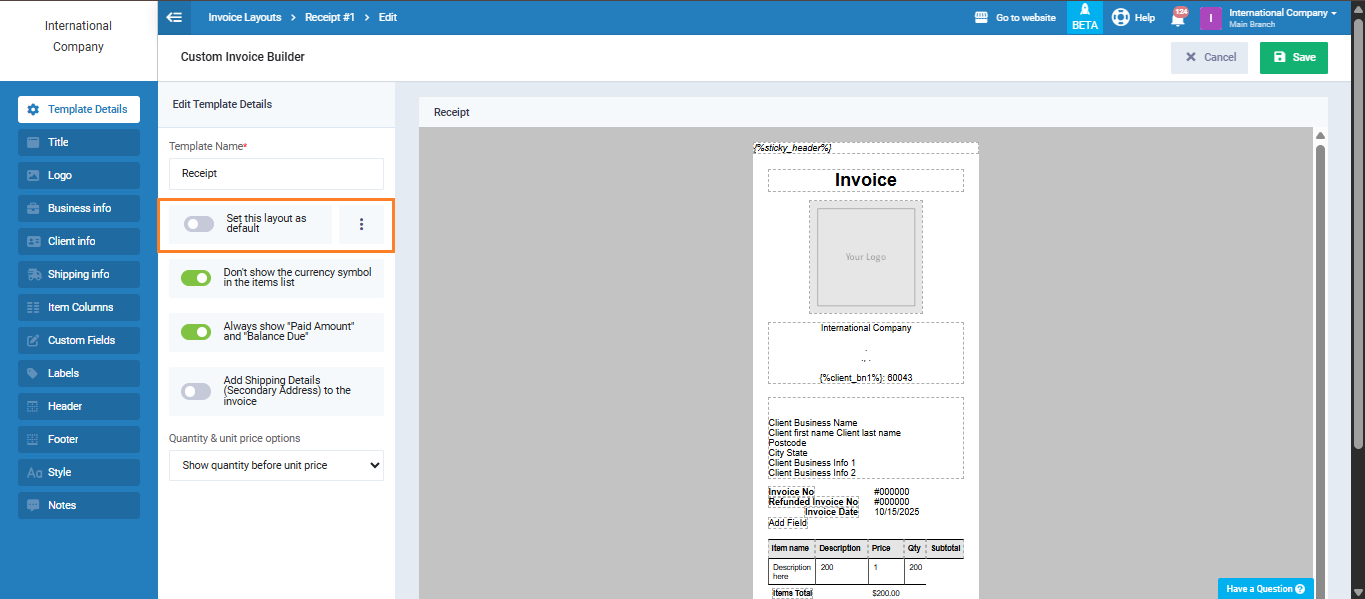Open the Logo section in sidebar
The width and height of the screenshot is (1365, 599).
click(x=79, y=175)
